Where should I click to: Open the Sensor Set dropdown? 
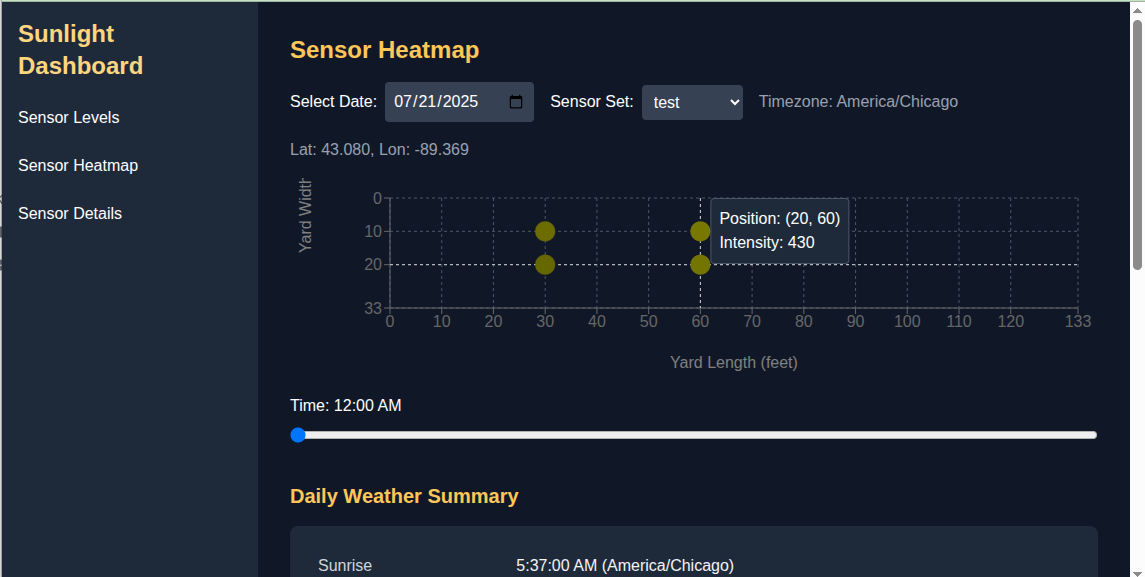[692, 102]
